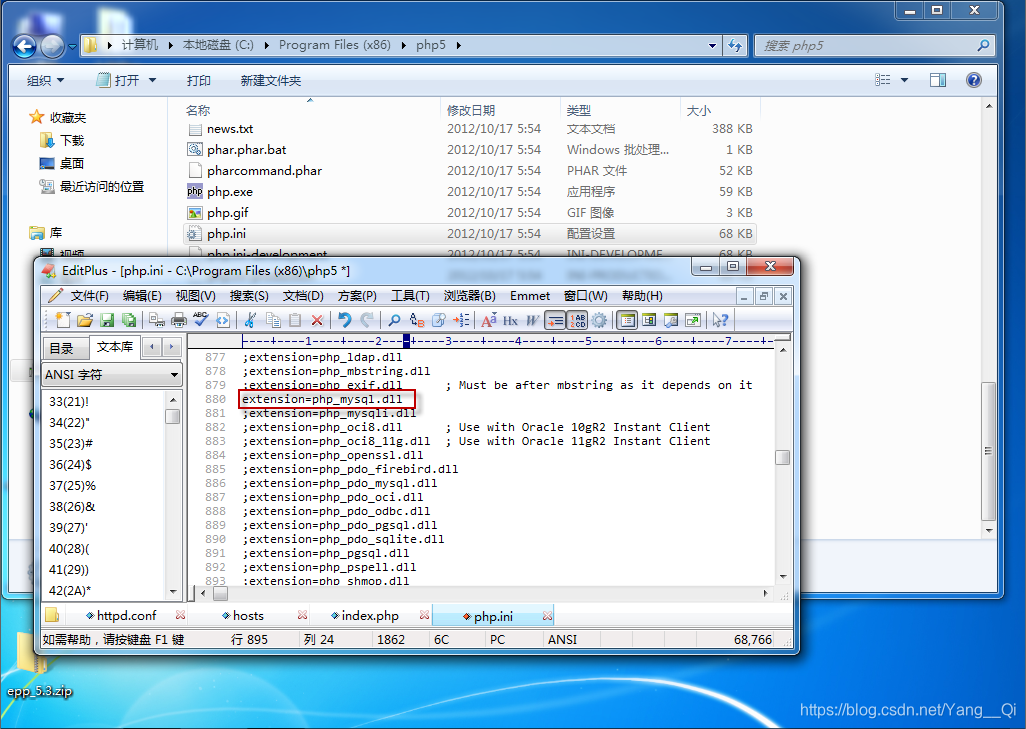Click the Go to Line icon
This screenshot has height=729, width=1026.
pyautogui.click(x=461, y=320)
